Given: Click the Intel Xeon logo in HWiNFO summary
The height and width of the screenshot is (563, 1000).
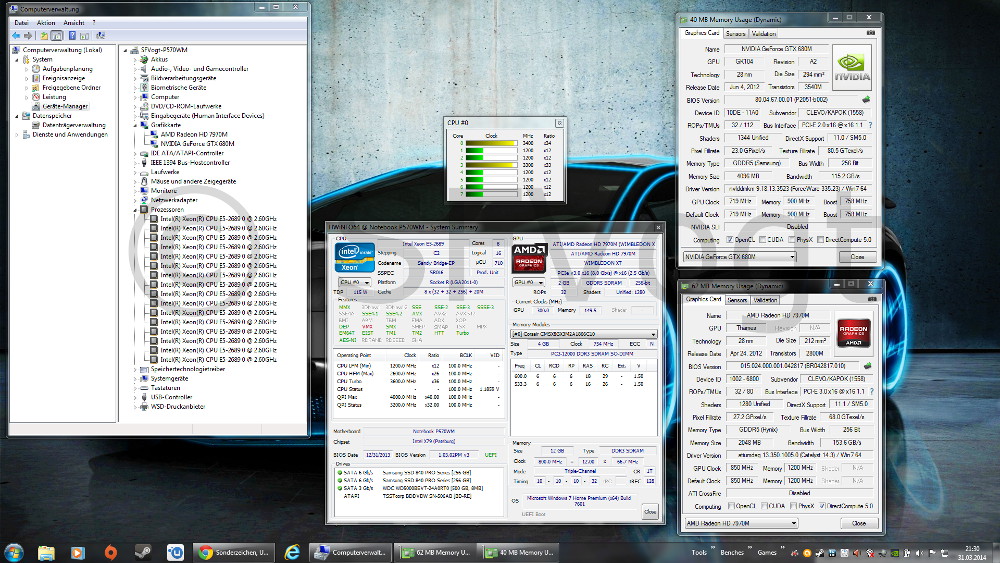Looking at the screenshot, I should 355,258.
